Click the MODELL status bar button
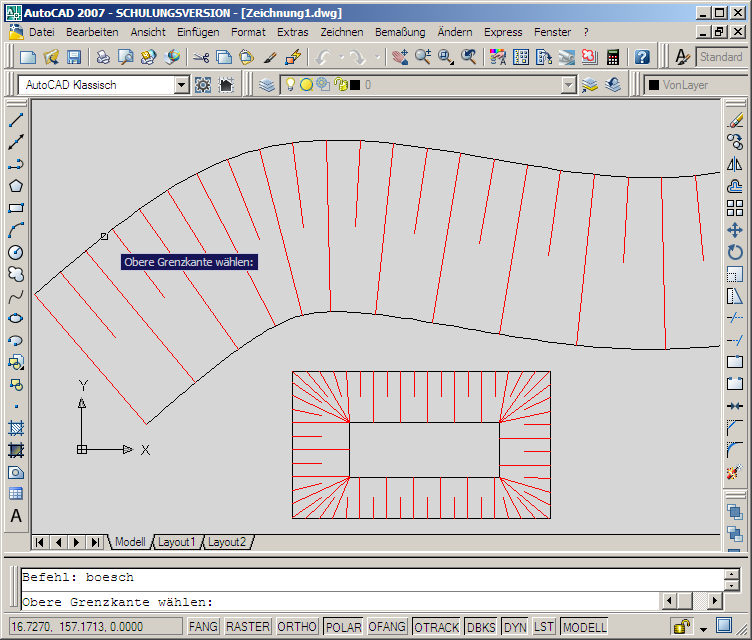 tap(585, 627)
